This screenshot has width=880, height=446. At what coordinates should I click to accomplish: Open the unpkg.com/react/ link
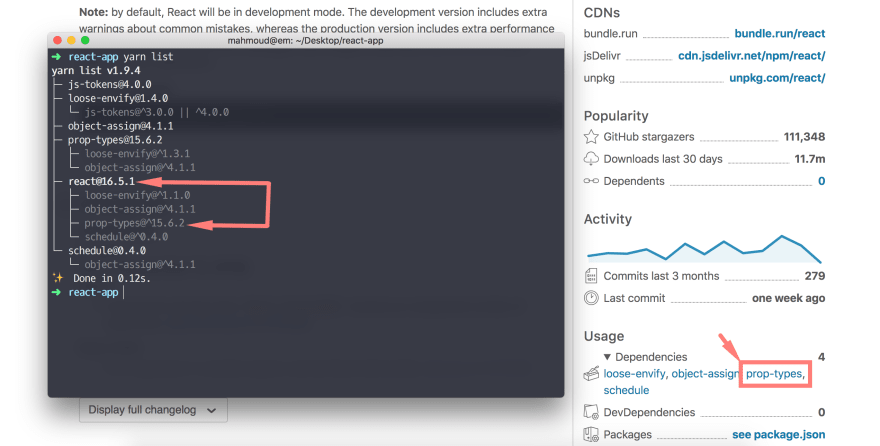click(777, 78)
